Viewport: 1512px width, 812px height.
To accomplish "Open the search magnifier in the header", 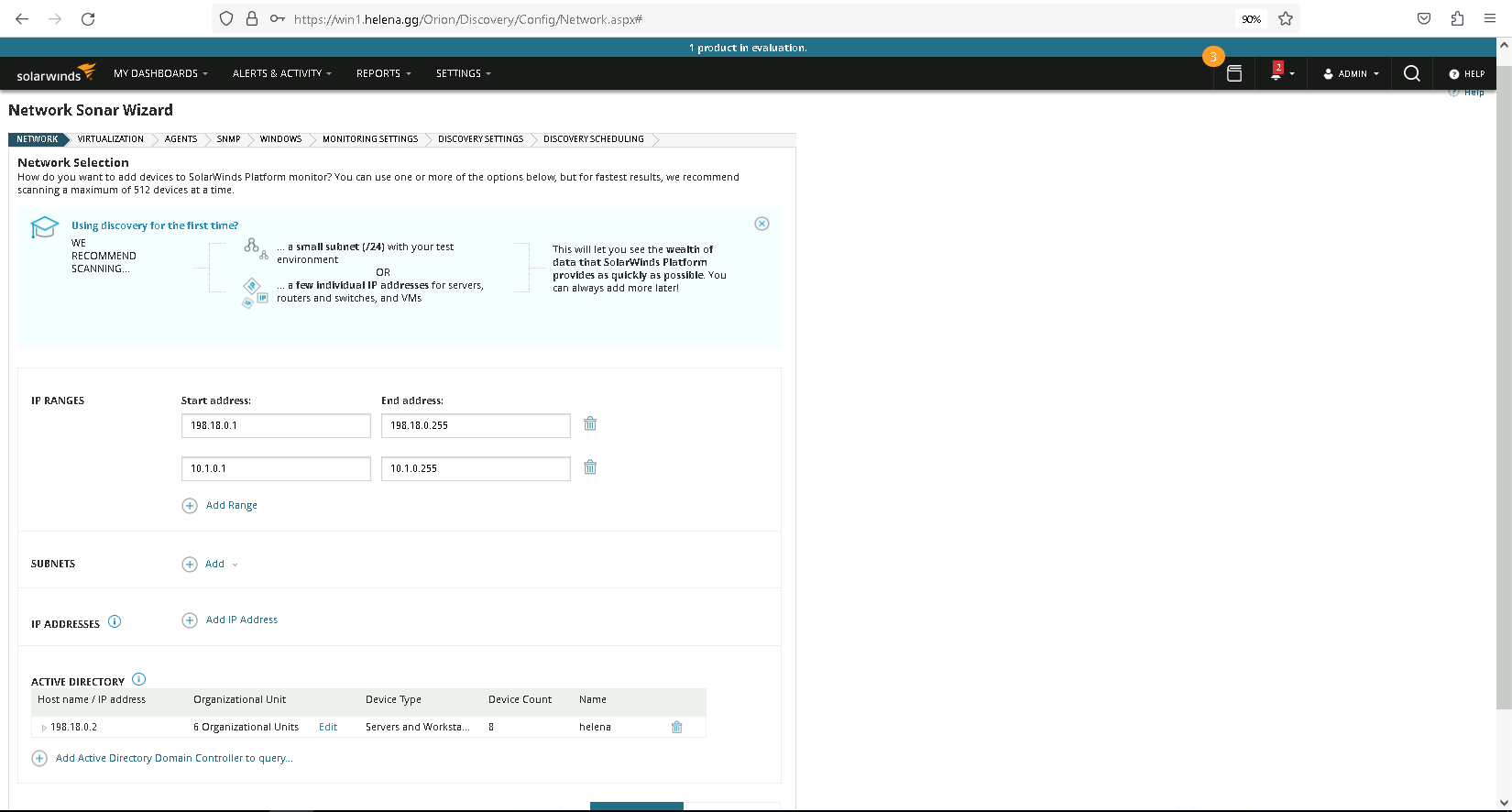I will pos(1411,73).
